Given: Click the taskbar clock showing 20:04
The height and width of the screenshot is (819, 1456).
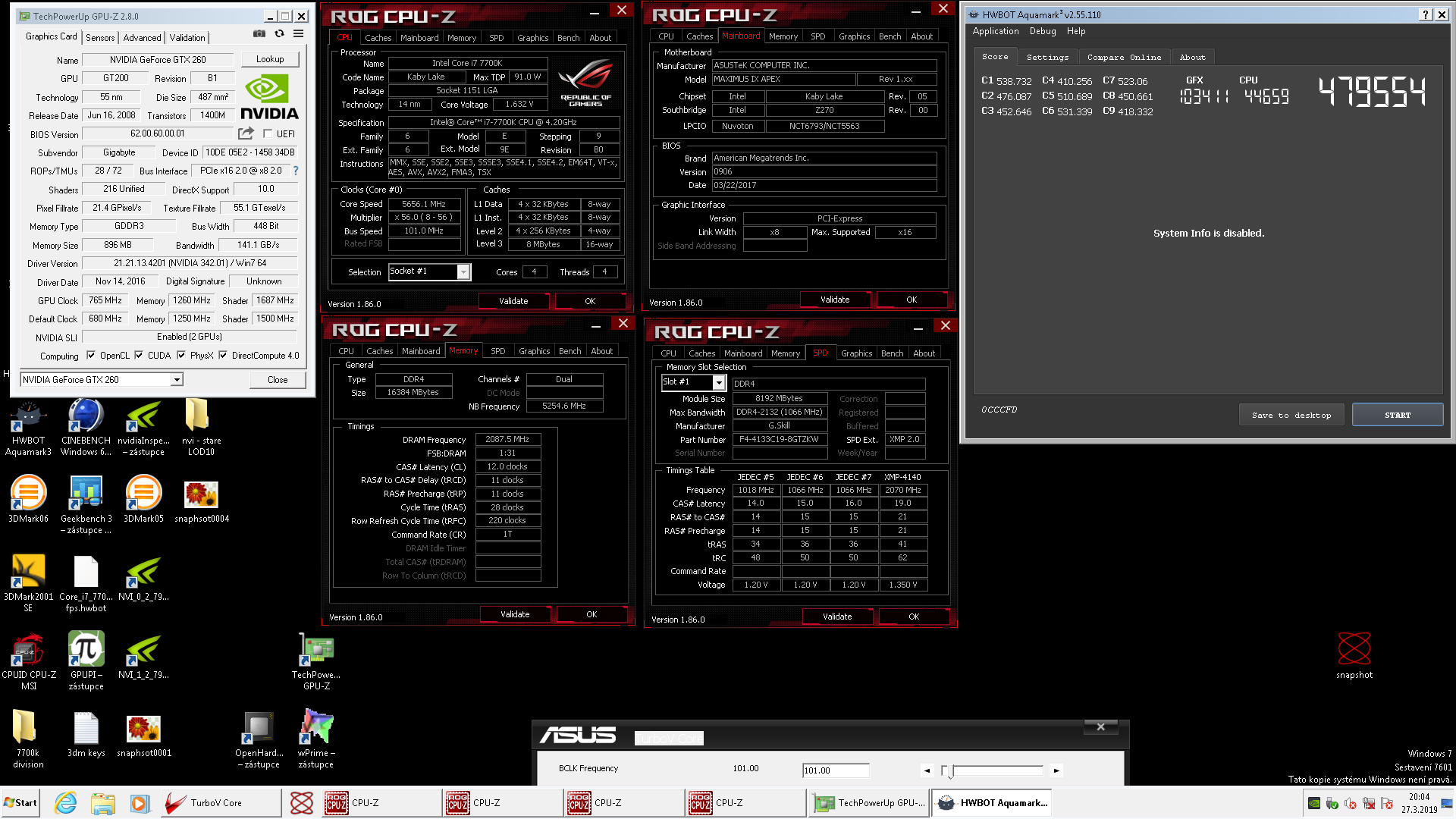Looking at the screenshot, I should coord(1419,797).
